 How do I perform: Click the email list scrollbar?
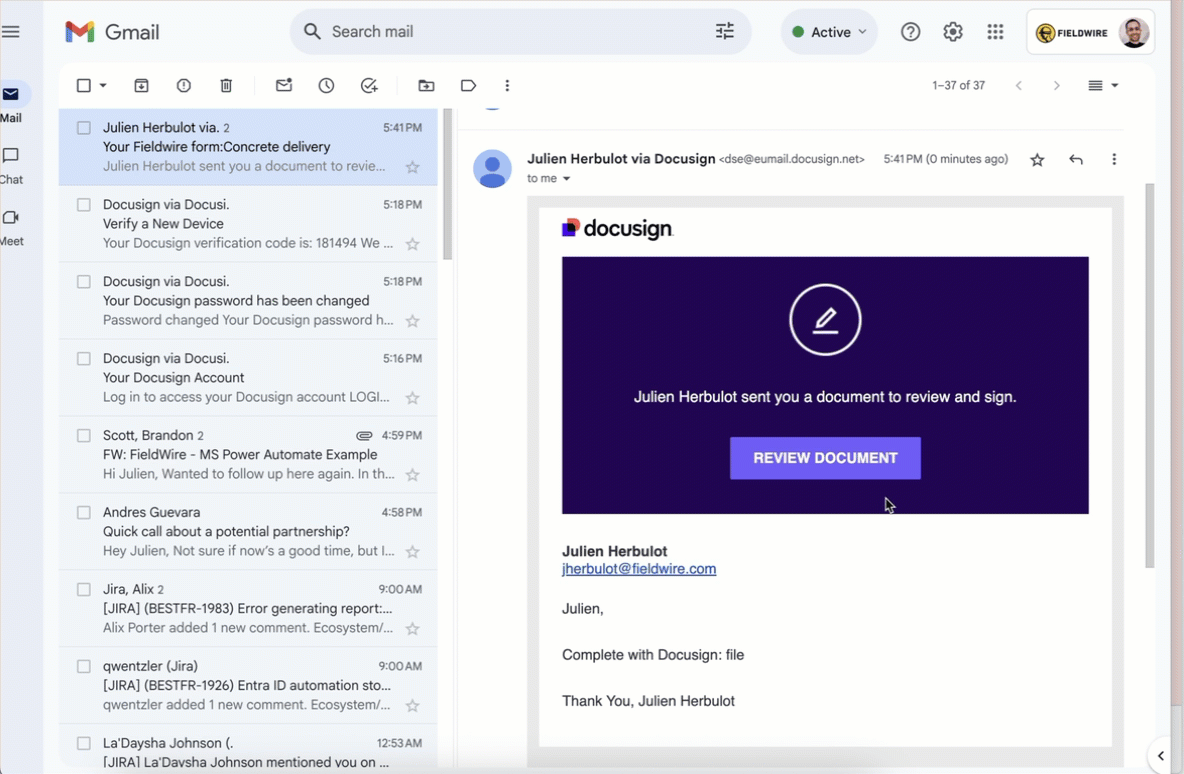(x=447, y=185)
